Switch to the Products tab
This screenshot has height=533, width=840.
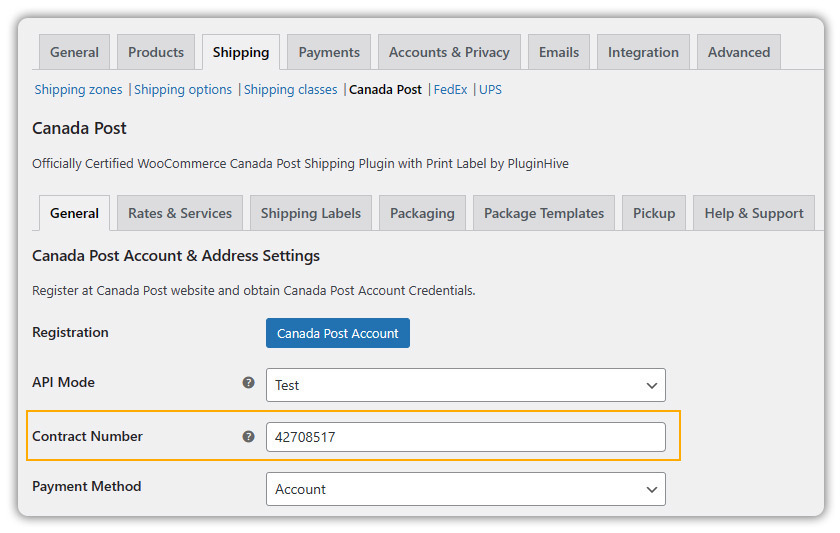click(156, 52)
